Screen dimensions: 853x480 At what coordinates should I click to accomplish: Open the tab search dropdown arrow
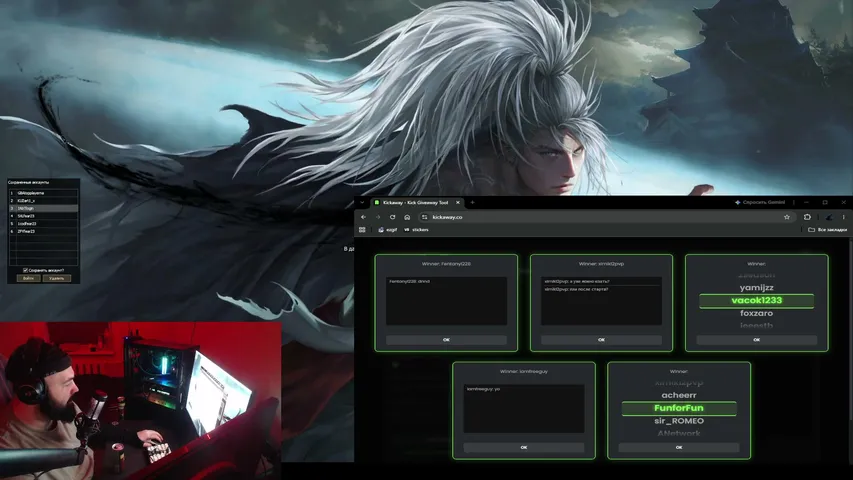[362, 202]
